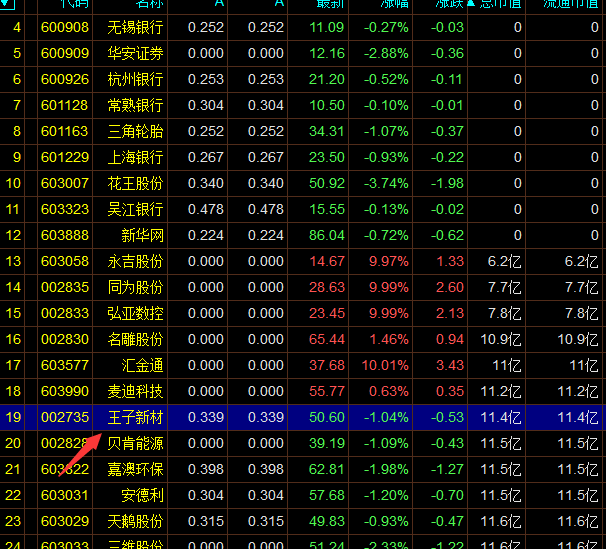Click the 无锡银行 stock name
Viewport: 606px width, 549px height.
click(x=135, y=27)
